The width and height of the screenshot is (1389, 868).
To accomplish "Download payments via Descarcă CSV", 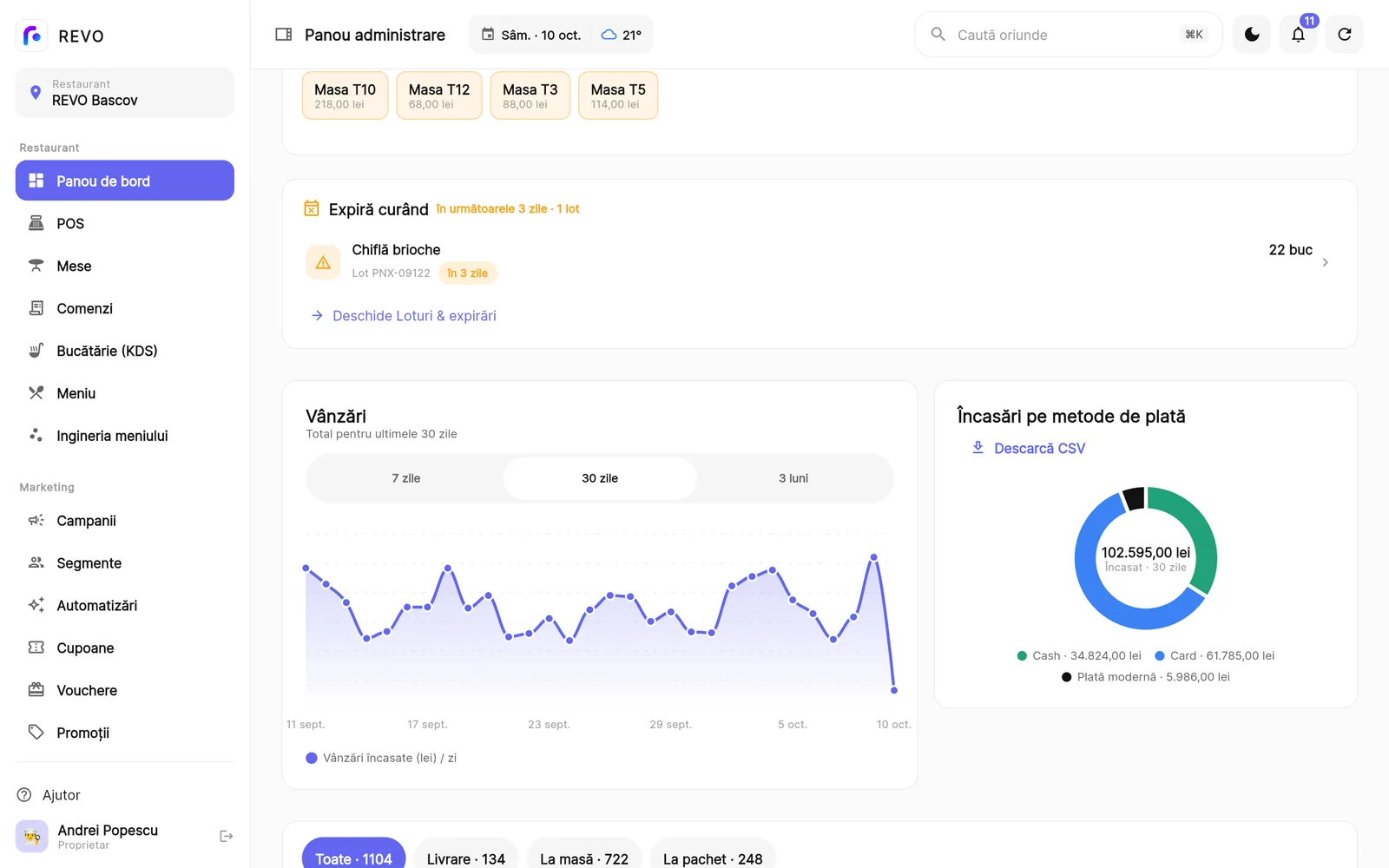I will pyautogui.click(x=1029, y=448).
